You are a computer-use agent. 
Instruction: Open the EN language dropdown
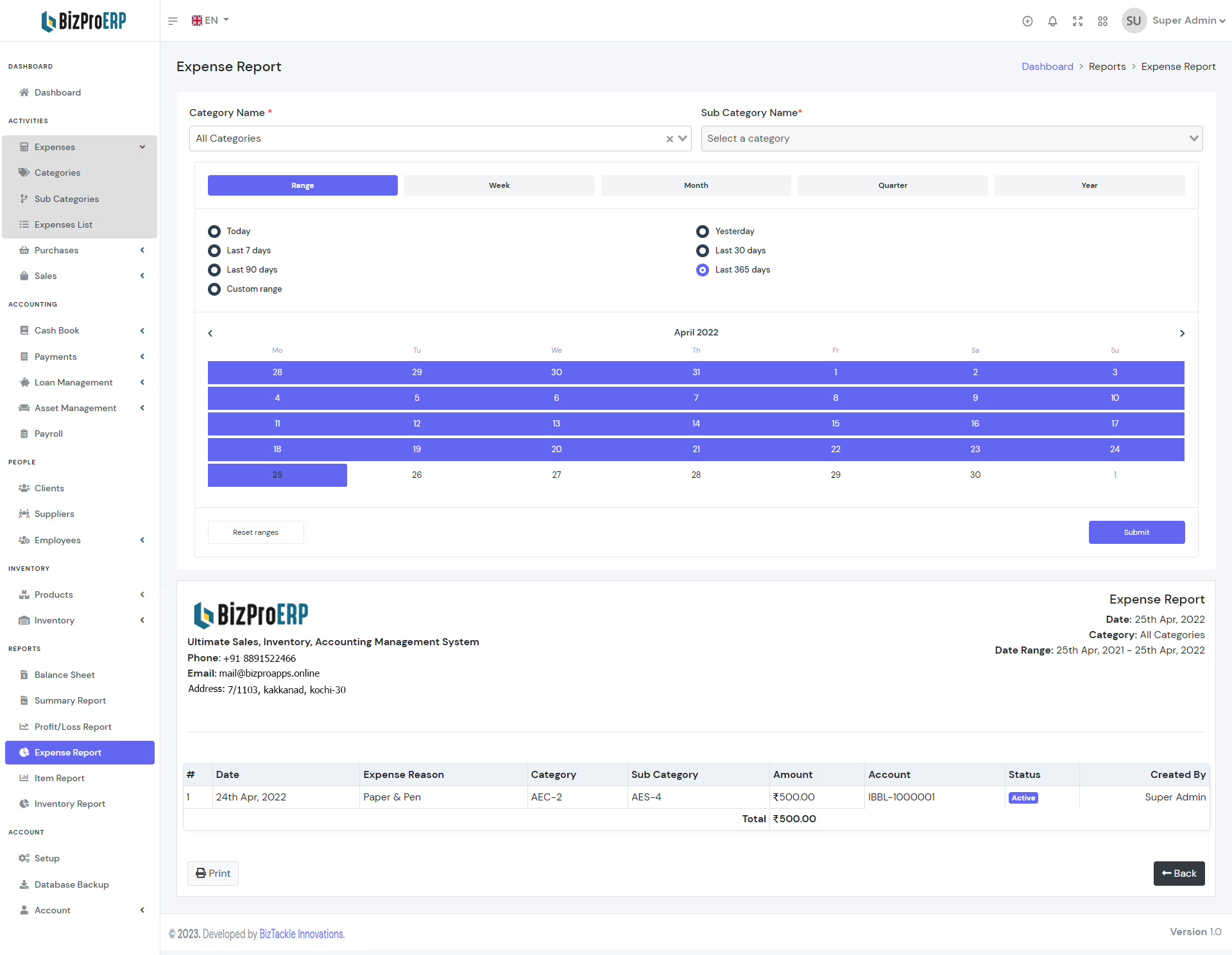click(x=210, y=21)
